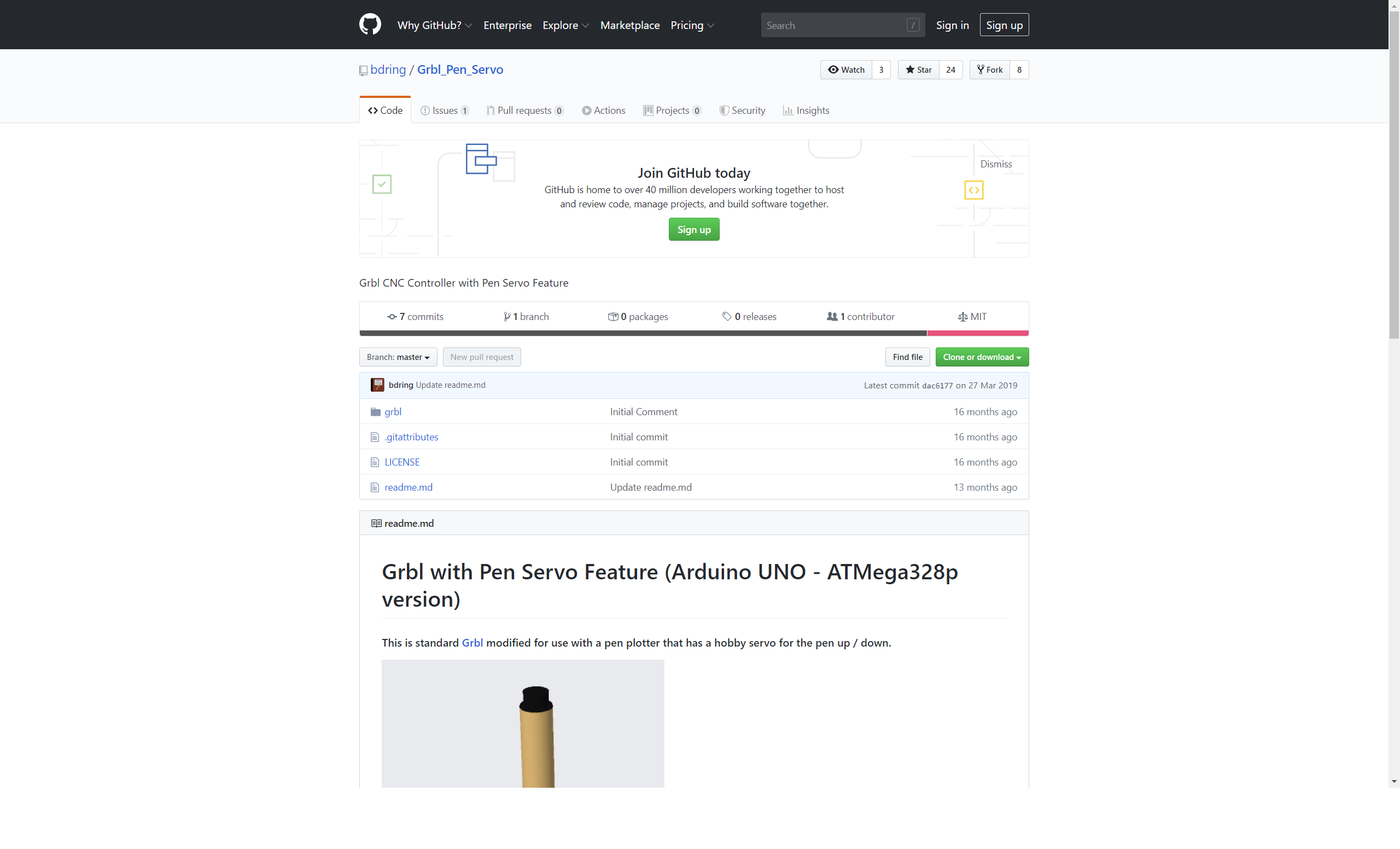Click the bdring avatar in commit row
Image resolution: width=1400 pixels, height=849 pixels.
tap(377, 385)
